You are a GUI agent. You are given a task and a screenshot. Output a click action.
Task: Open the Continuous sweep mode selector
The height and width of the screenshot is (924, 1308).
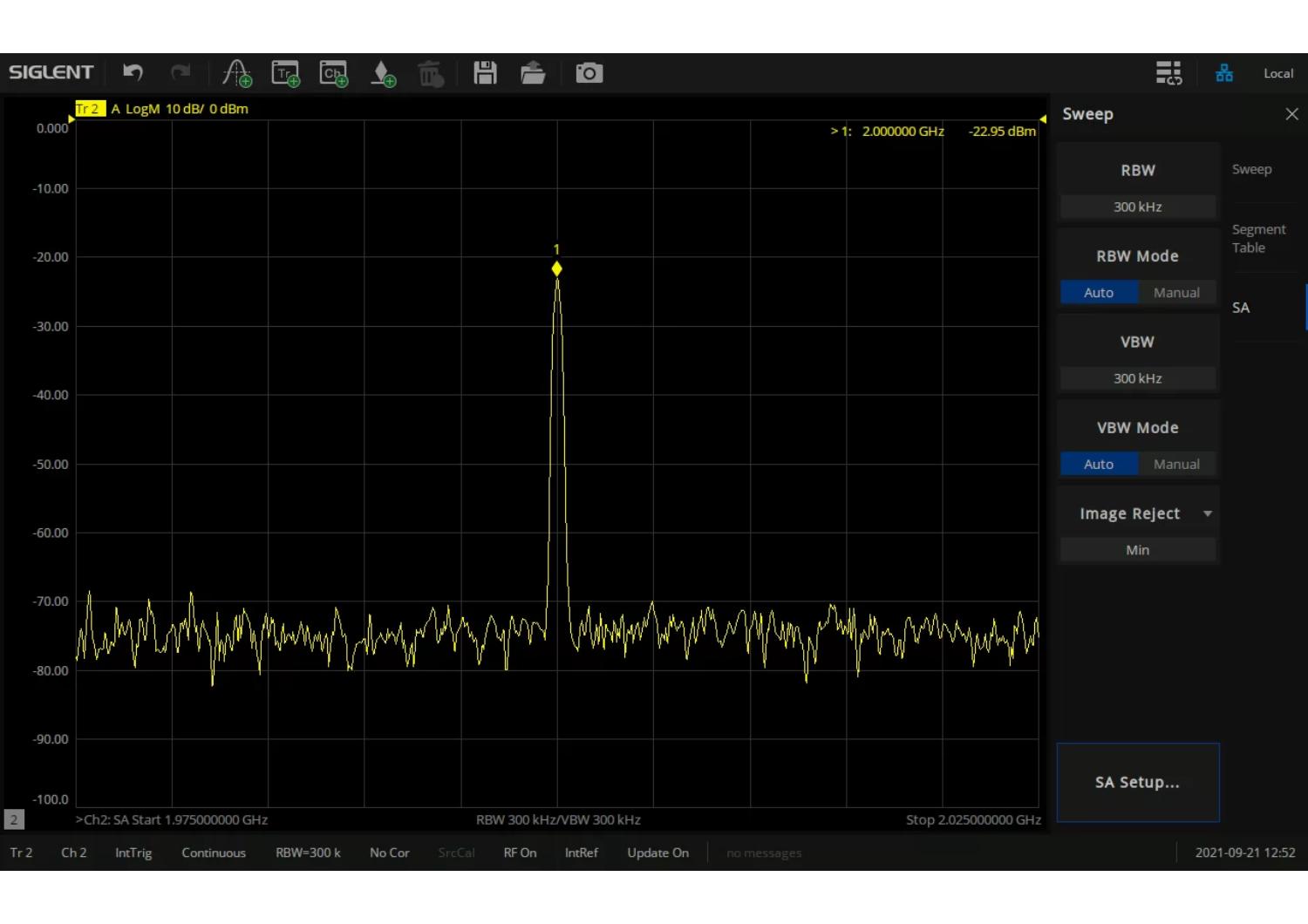[x=214, y=853]
